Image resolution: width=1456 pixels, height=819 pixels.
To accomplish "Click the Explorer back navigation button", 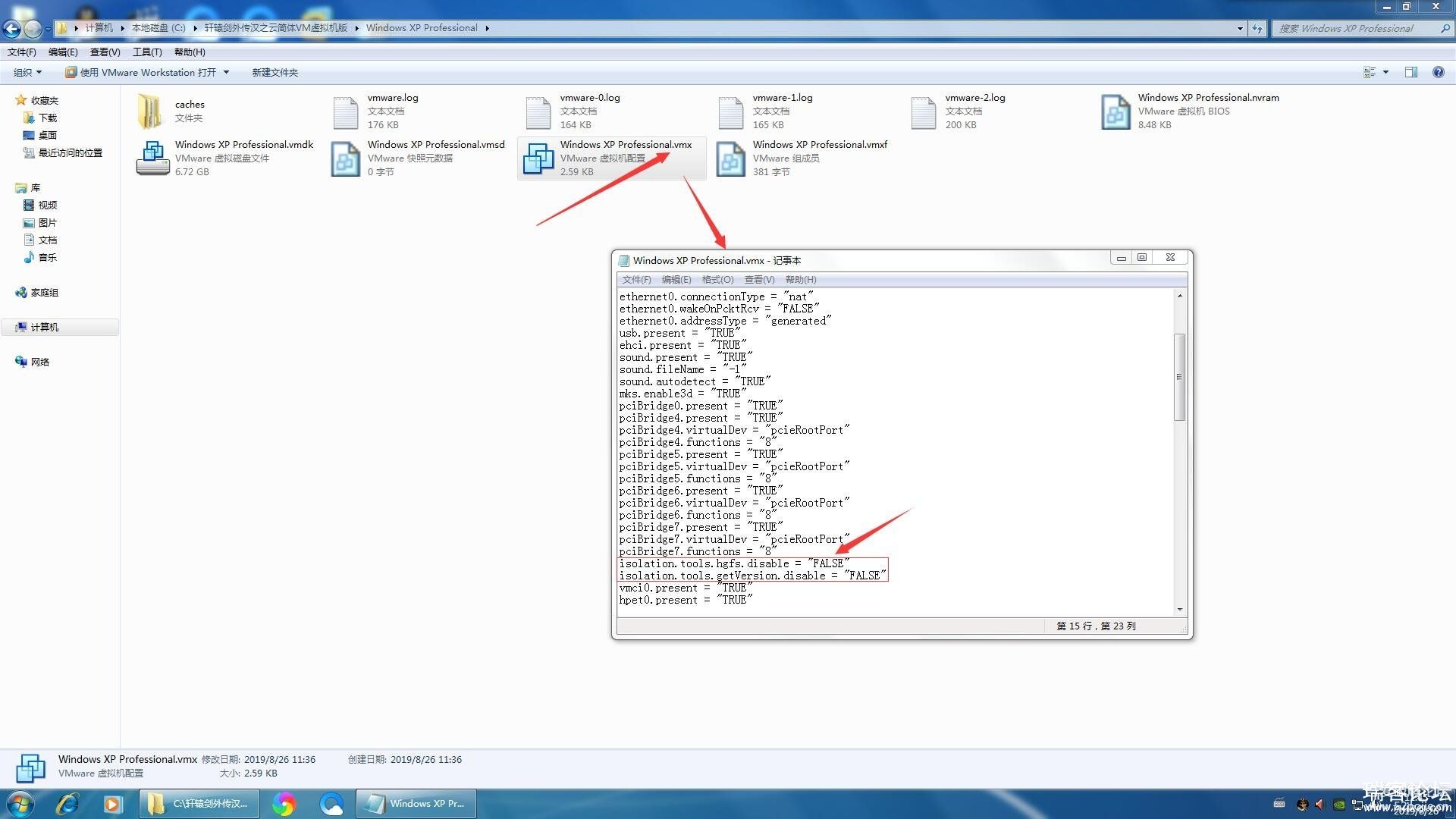I will [12, 29].
